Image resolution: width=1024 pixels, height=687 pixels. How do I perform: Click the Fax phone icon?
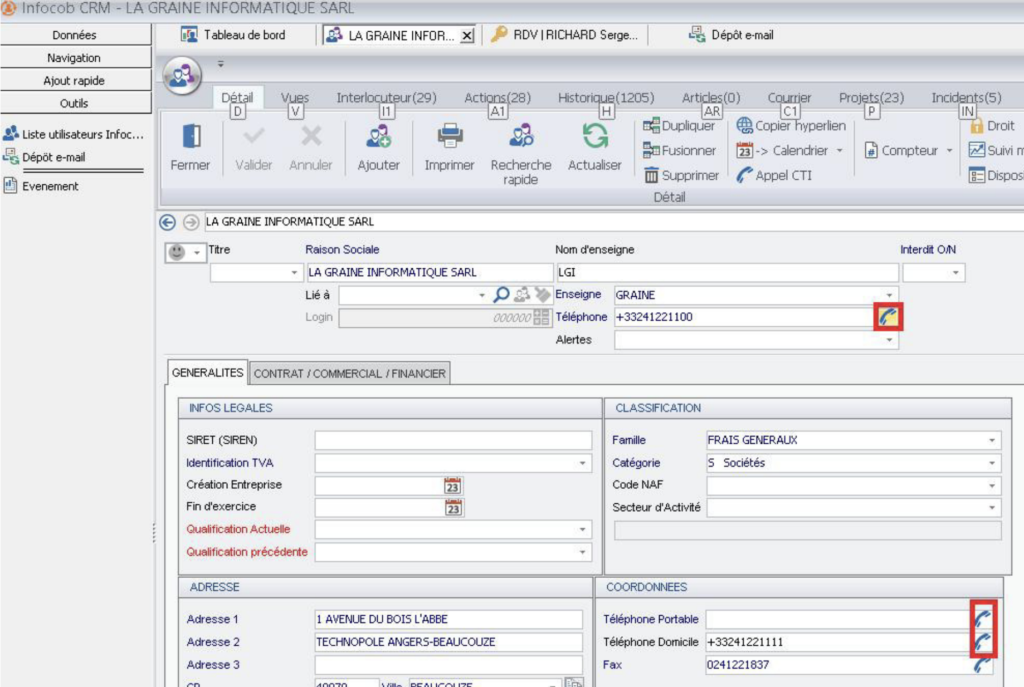tap(982, 665)
